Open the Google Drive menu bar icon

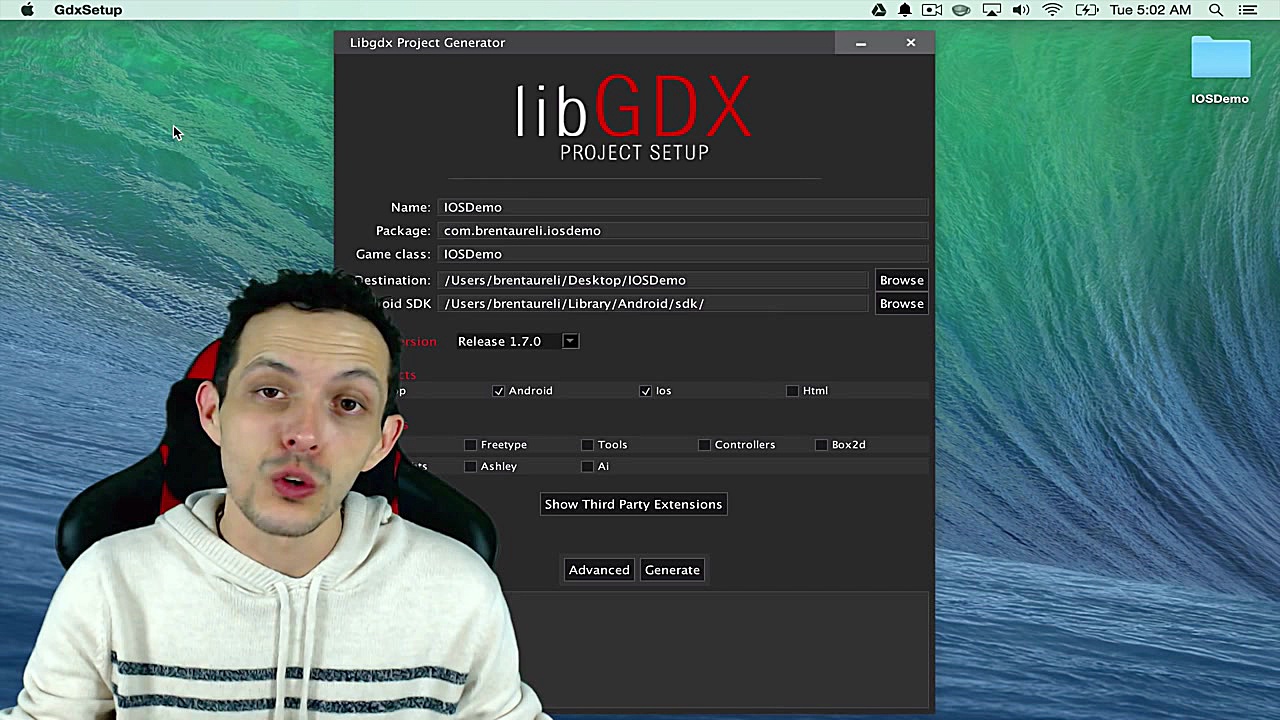[879, 10]
